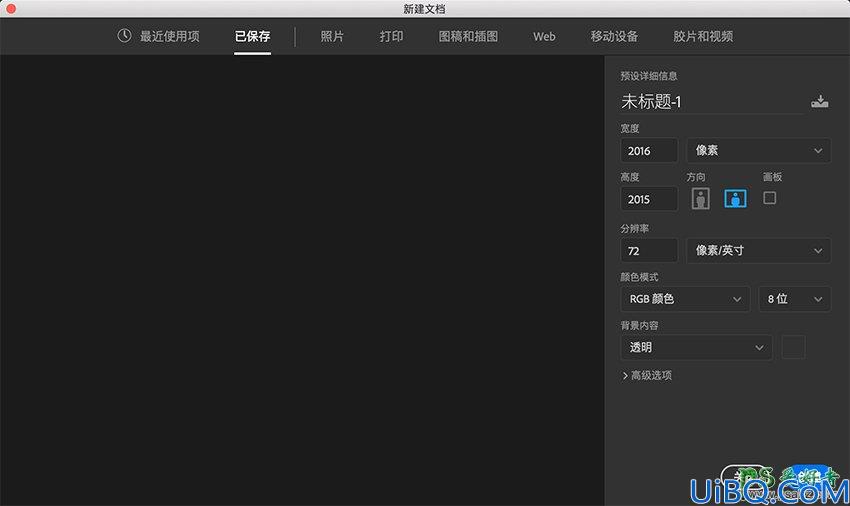Open the 8 位 bit depth dropdown
850x506 pixels.
pyautogui.click(x=795, y=299)
